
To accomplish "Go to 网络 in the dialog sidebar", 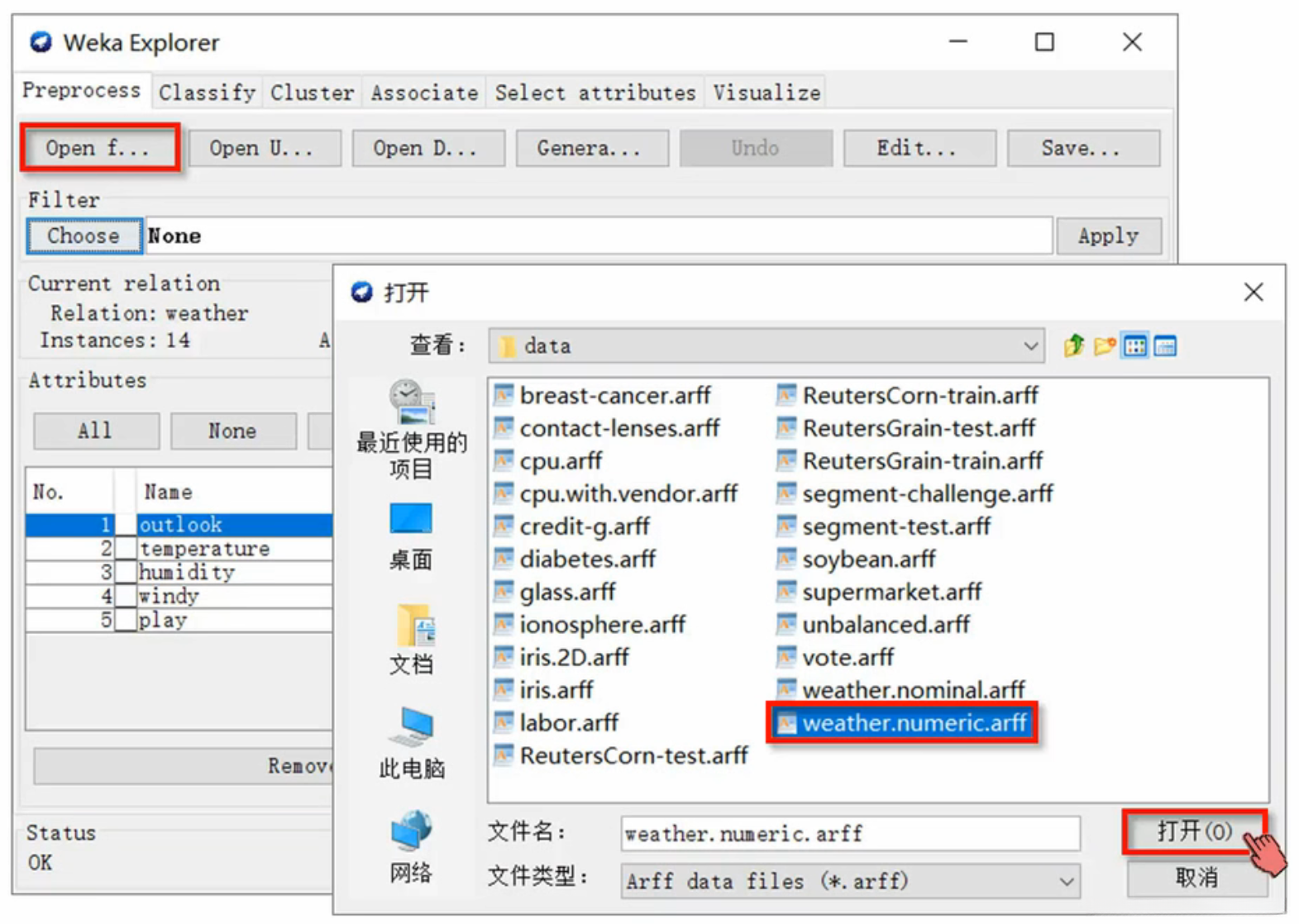I will click(411, 846).
